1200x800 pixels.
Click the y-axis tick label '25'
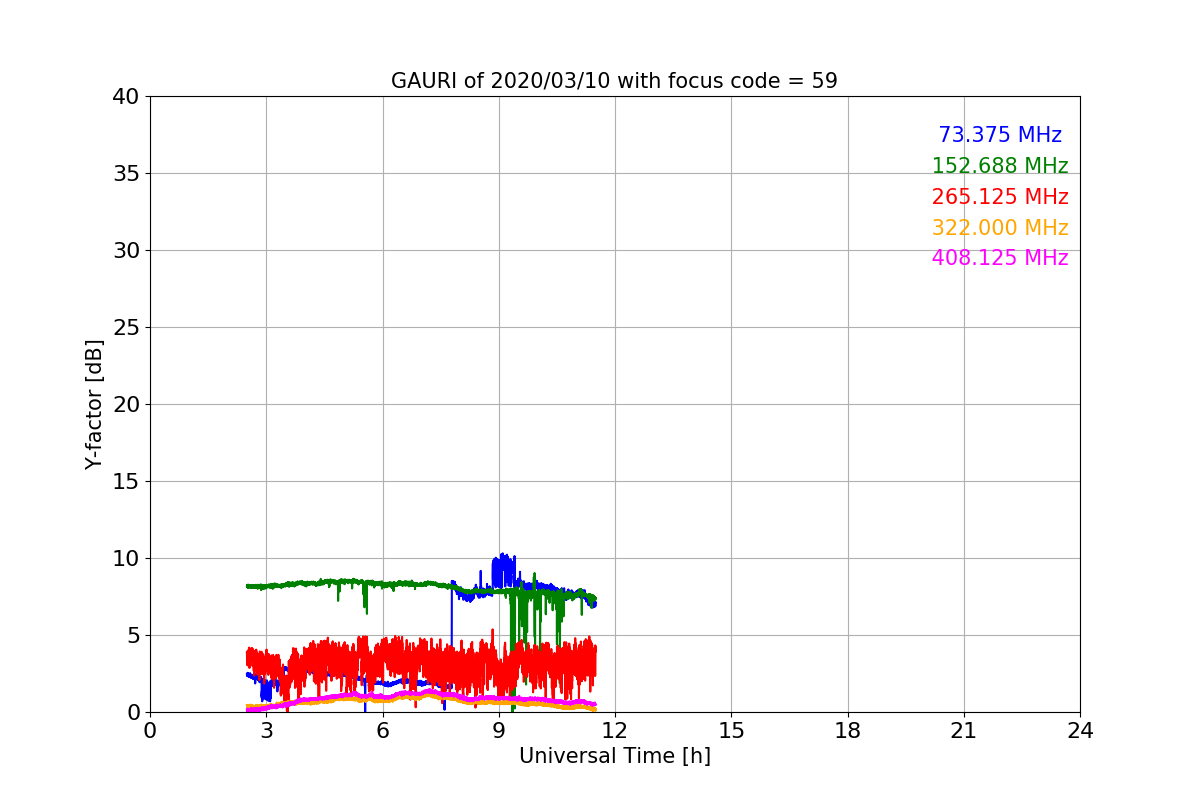tap(126, 328)
